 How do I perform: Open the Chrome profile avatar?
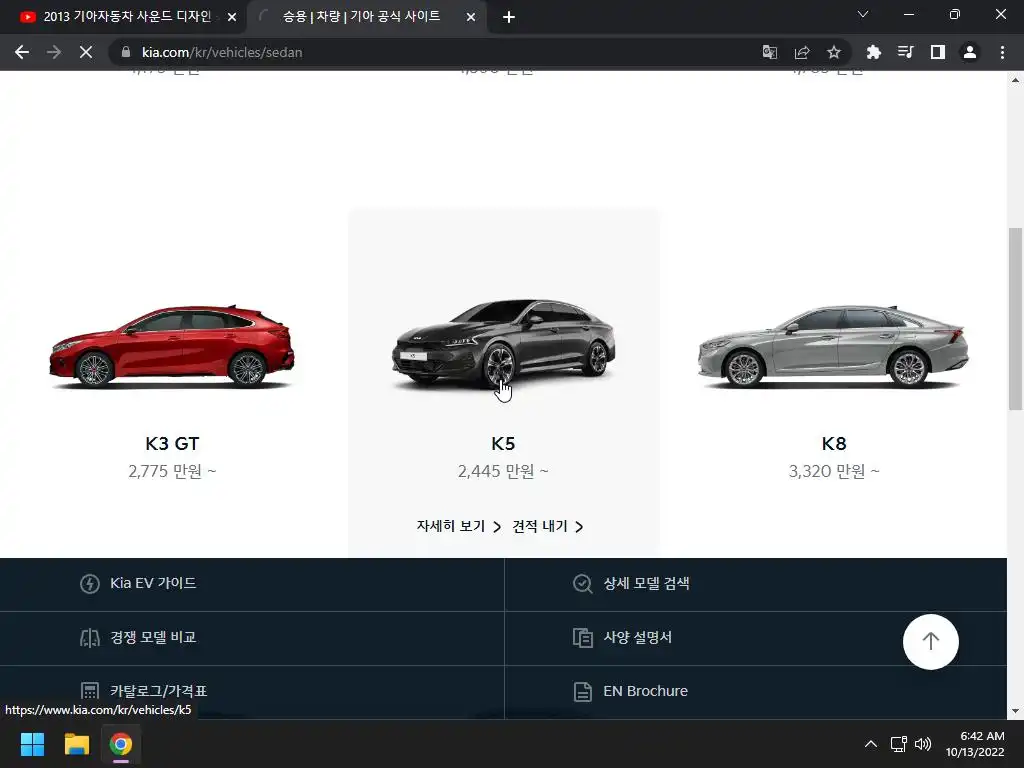coord(970,52)
